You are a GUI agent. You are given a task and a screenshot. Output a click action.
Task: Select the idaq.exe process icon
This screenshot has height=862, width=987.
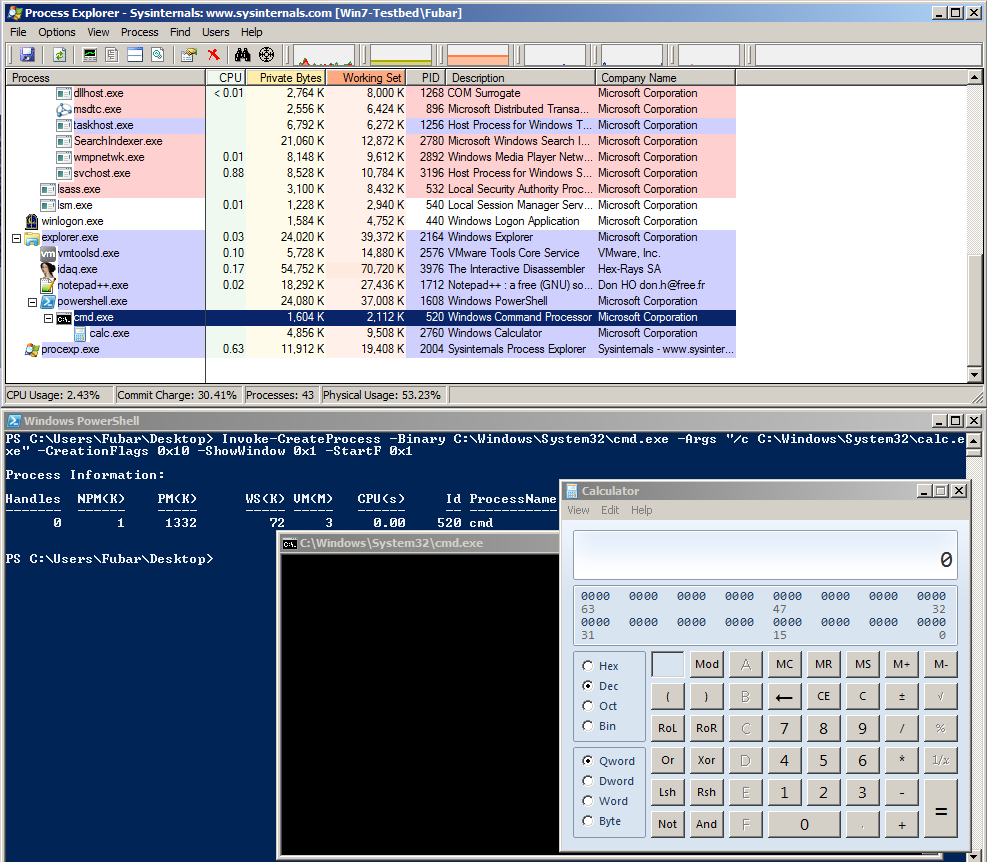tap(48, 269)
